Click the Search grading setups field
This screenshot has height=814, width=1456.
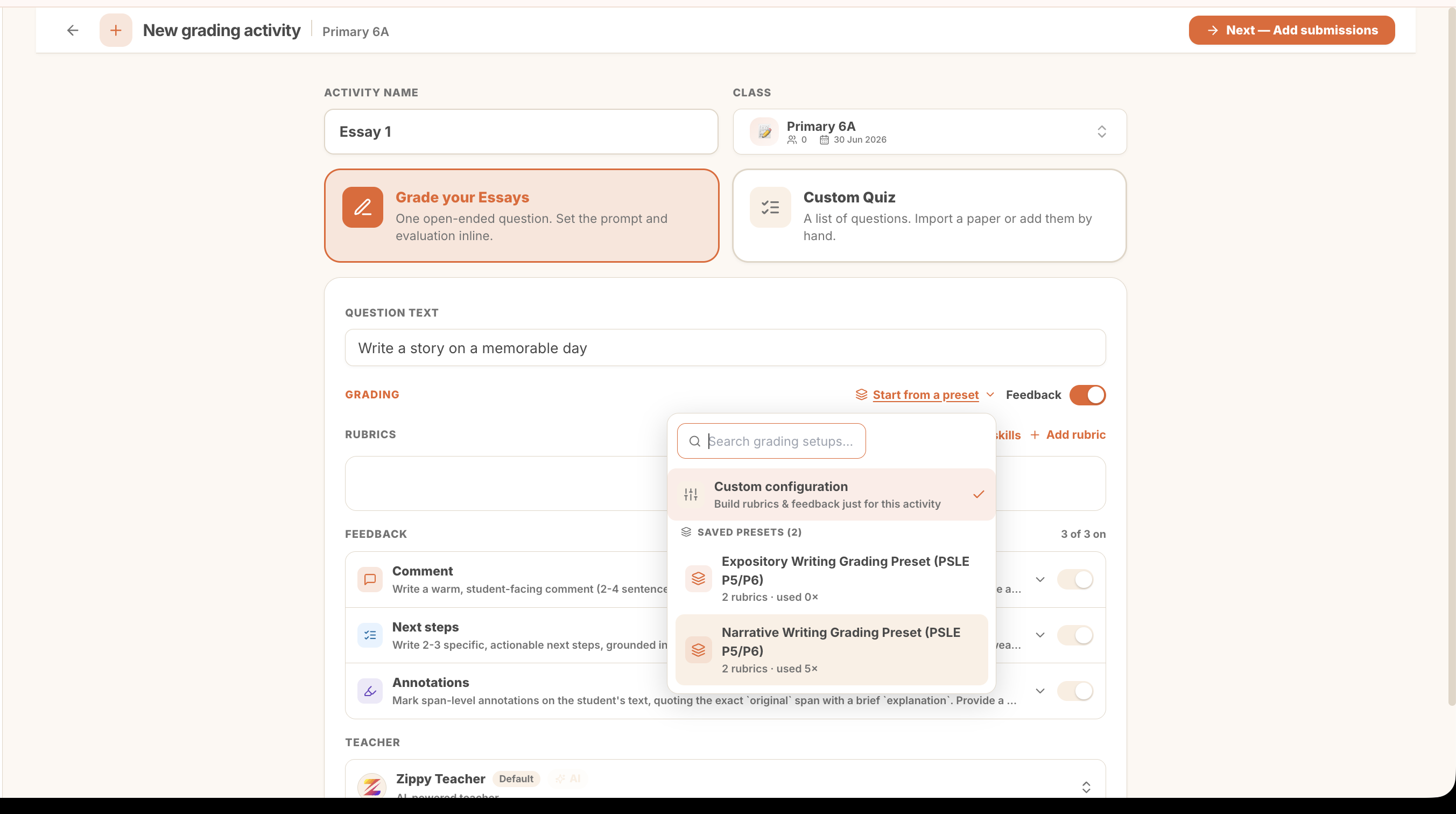(771, 441)
